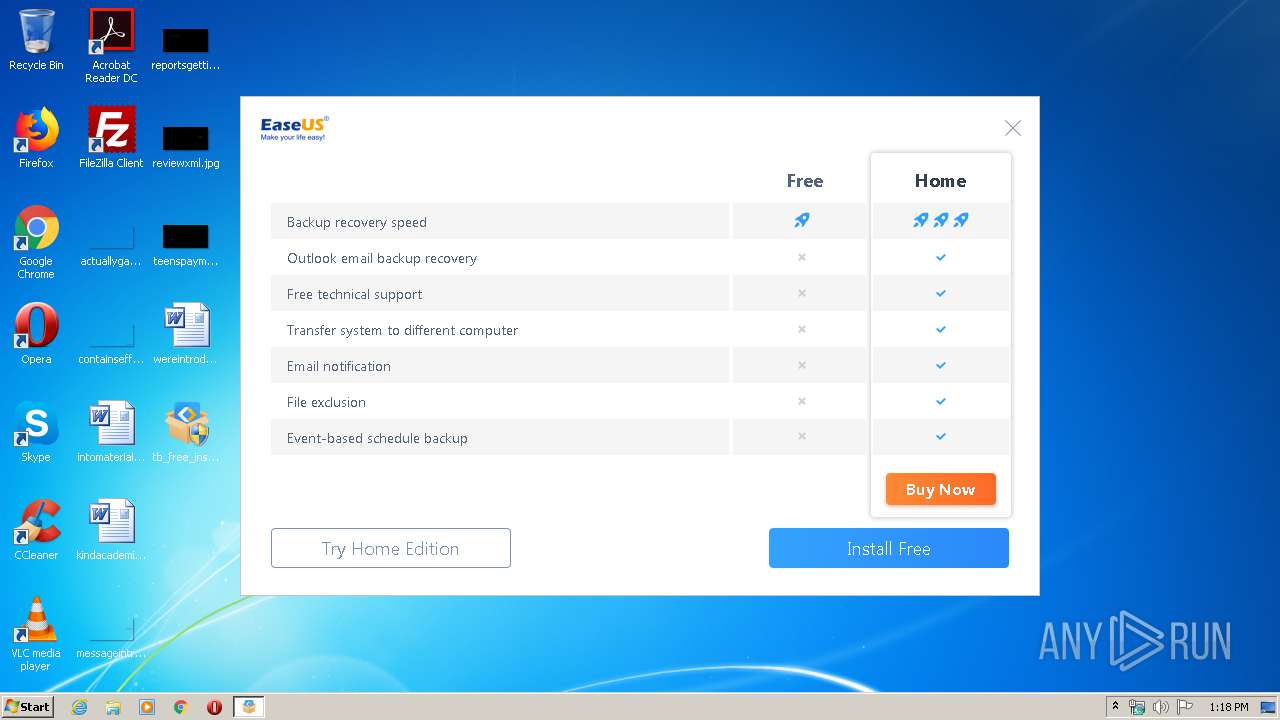Screen dimensions: 1280x720
Task: Show hidden system tray icons arrow
Action: point(1115,707)
